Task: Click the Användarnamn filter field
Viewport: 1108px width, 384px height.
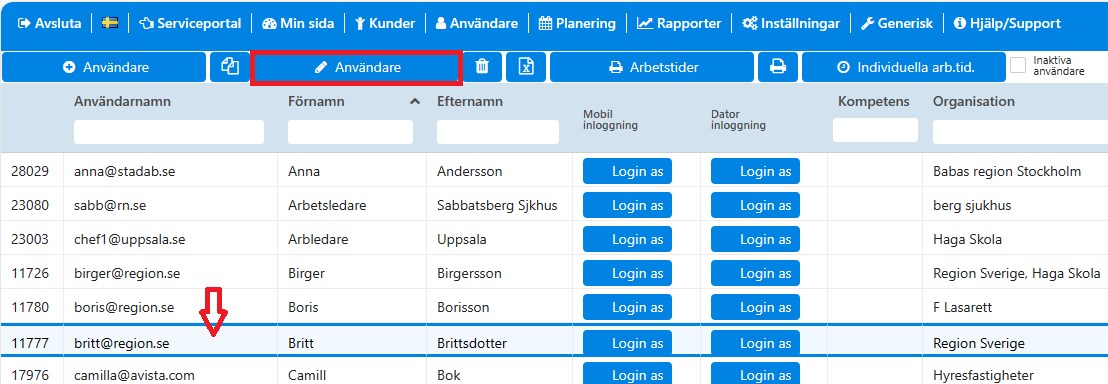Action: (x=169, y=132)
